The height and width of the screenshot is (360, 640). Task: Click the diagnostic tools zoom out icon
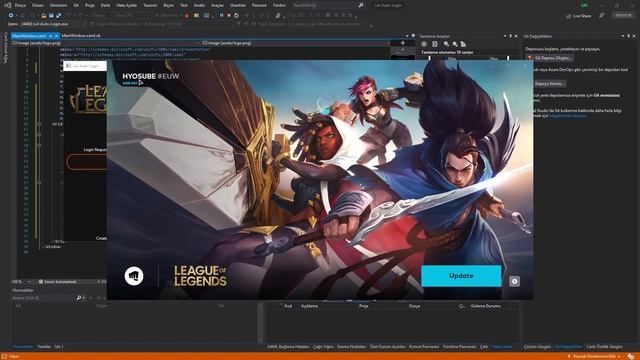[x=455, y=44]
